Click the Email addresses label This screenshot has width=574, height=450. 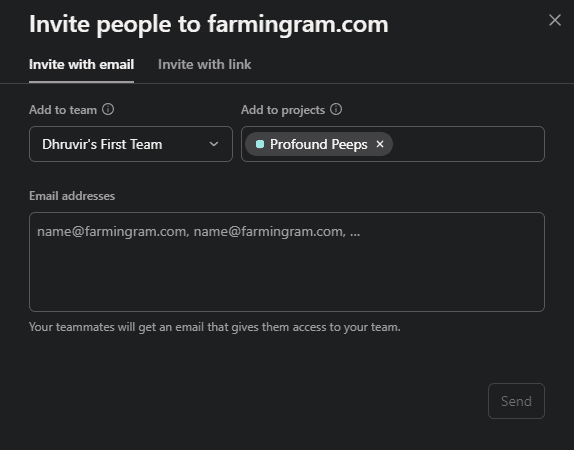point(72,196)
